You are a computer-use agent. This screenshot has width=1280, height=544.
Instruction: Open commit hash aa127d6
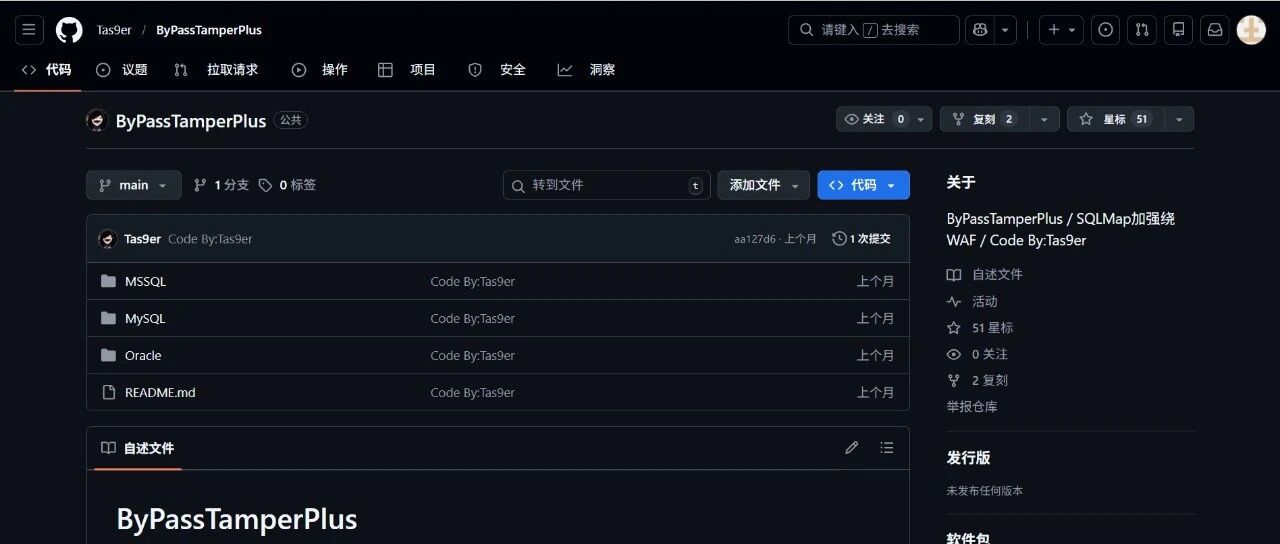(x=755, y=239)
